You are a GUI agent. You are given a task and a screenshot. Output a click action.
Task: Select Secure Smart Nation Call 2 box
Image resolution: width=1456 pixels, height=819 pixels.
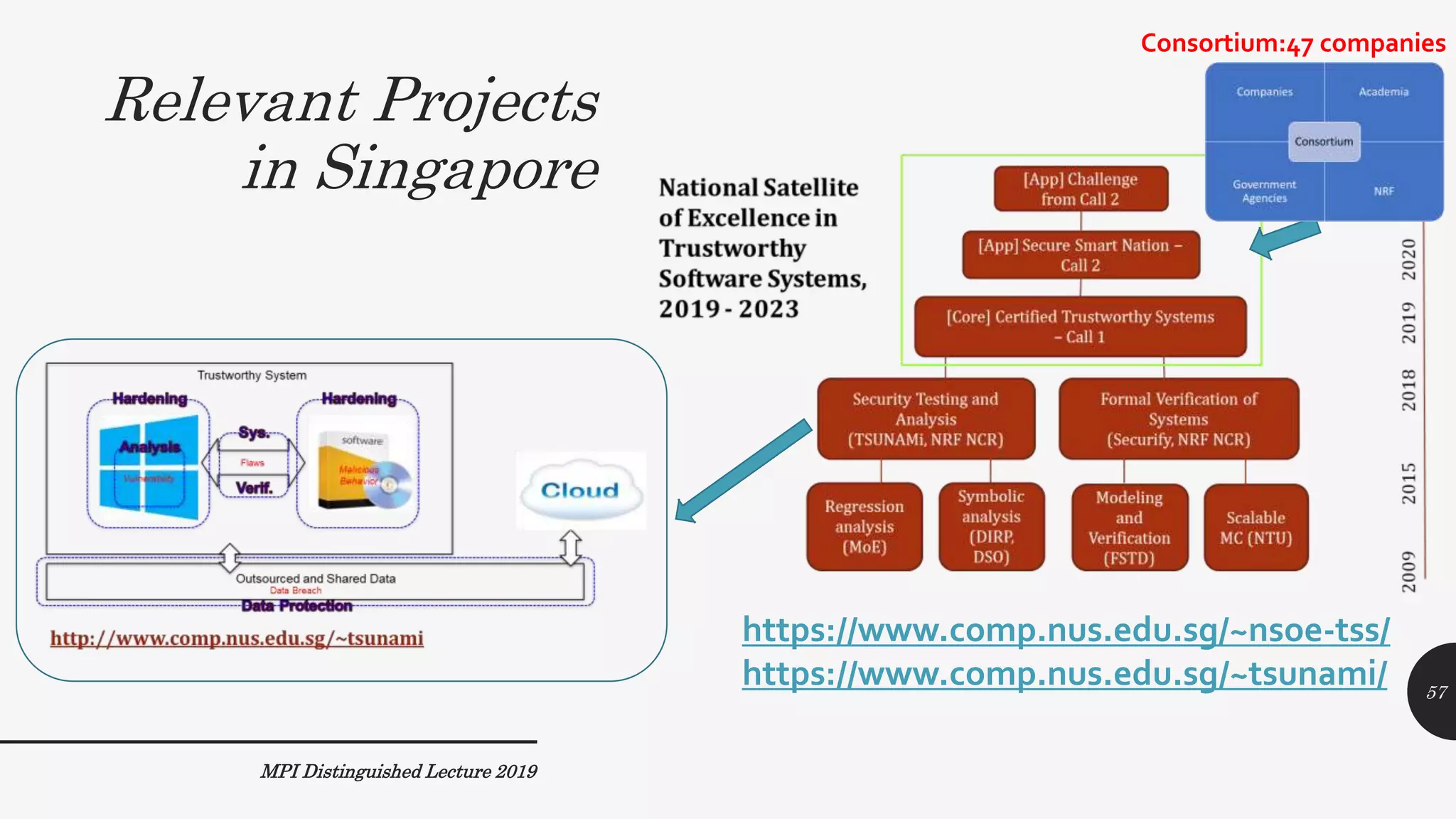(x=1080, y=255)
